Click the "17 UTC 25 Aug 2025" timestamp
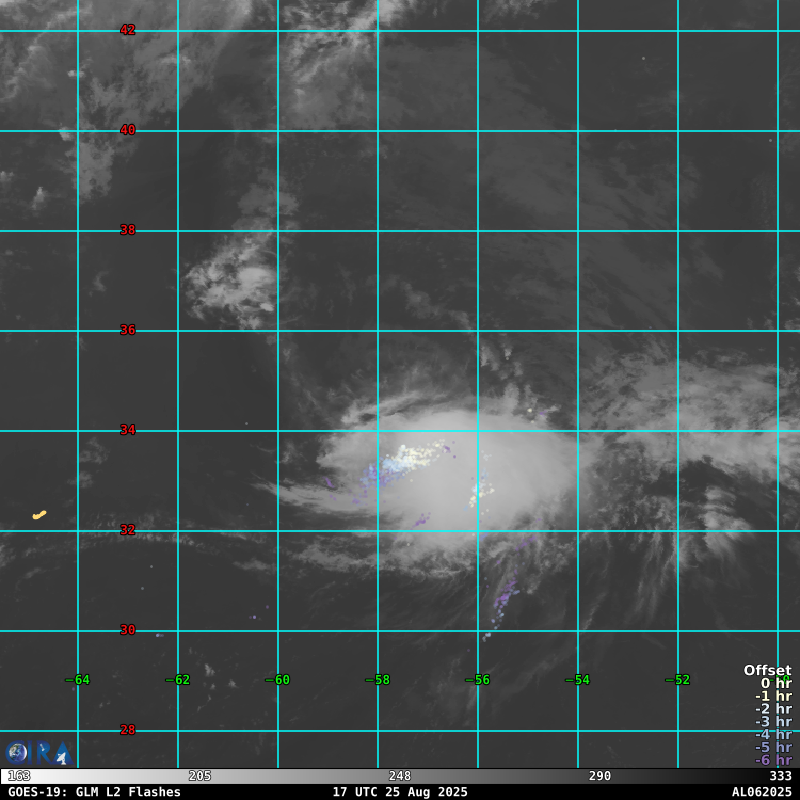The width and height of the screenshot is (800, 800). 400,792
